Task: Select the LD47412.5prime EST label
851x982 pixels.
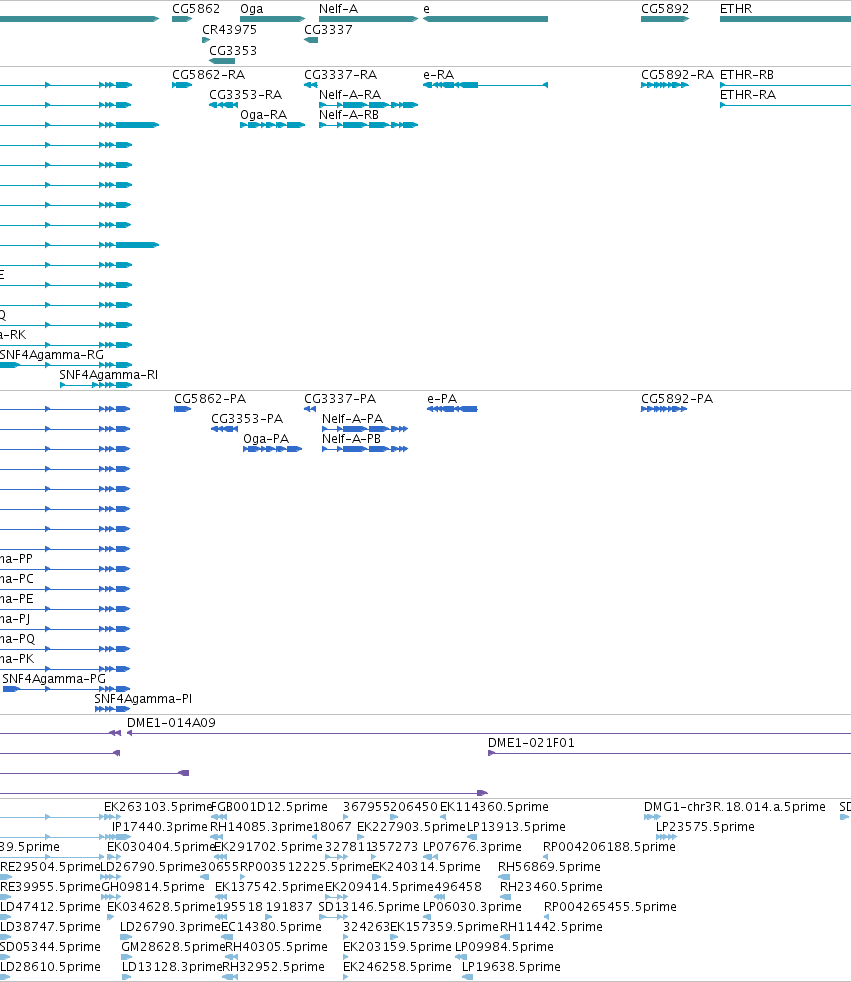Action: [x=50, y=907]
